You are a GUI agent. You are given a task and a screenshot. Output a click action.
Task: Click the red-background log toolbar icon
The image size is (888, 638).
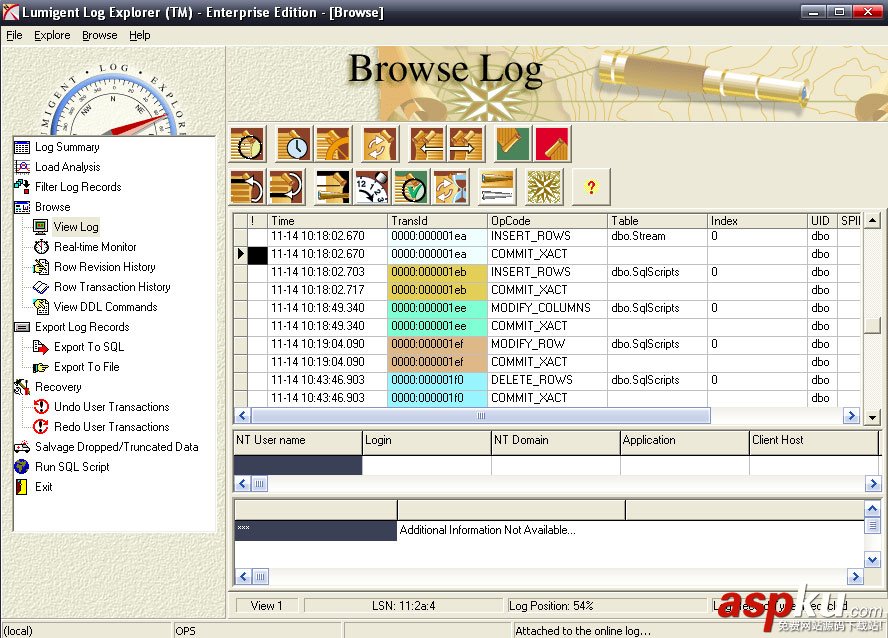coord(552,144)
